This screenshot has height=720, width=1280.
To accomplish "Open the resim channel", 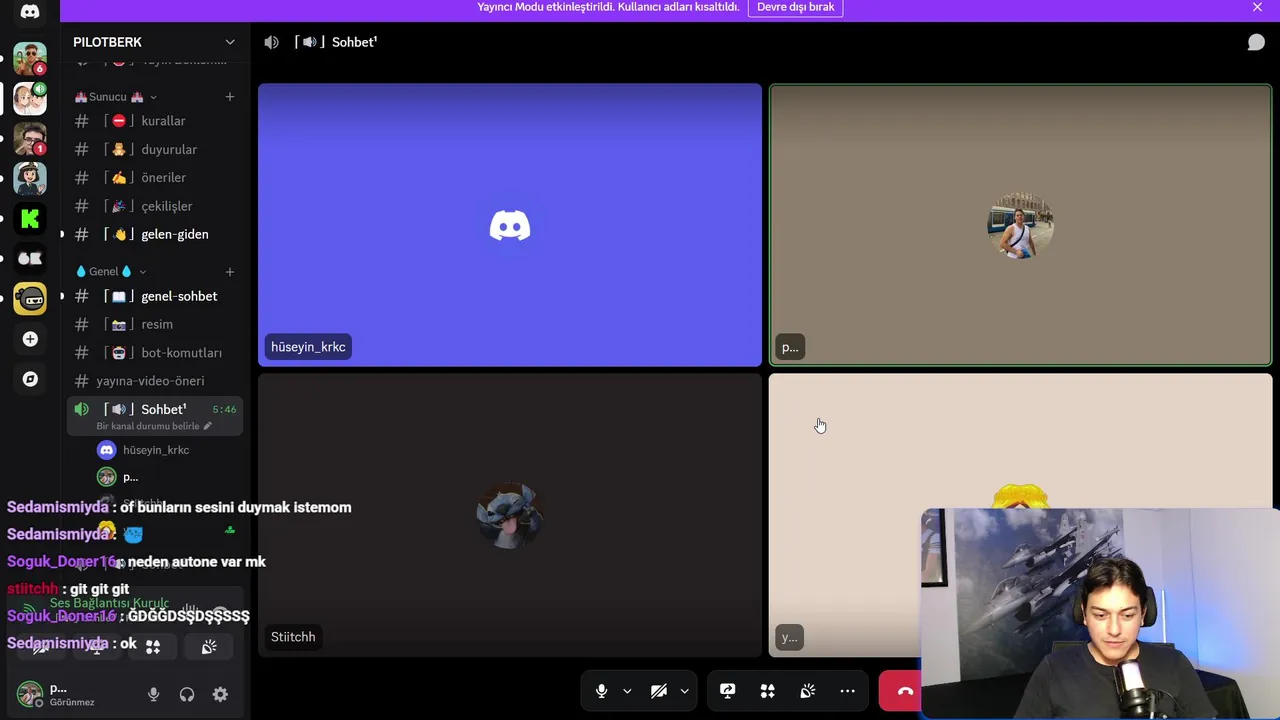I will click(x=155, y=324).
